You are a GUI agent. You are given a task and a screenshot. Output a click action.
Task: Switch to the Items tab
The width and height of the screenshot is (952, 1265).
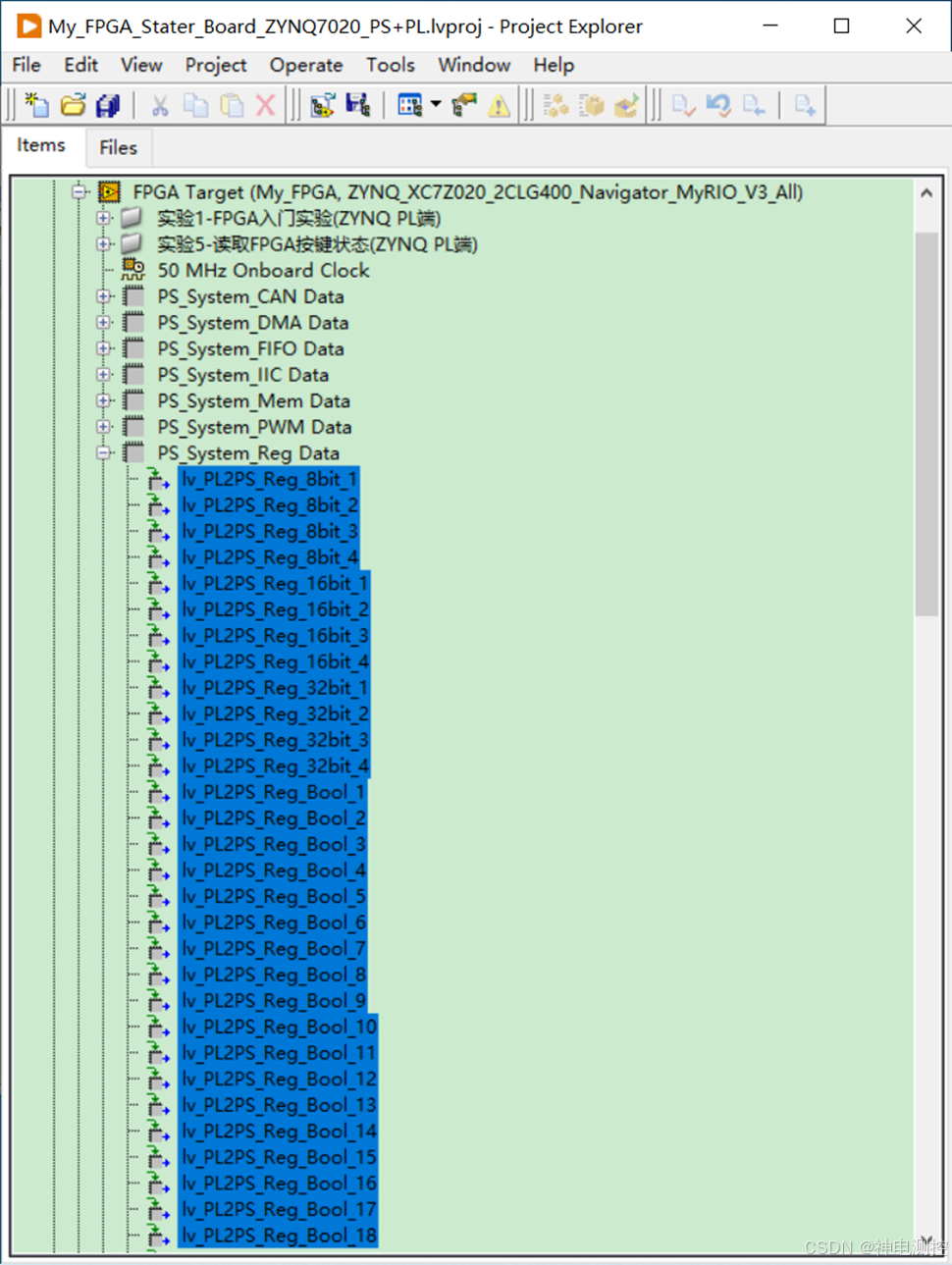click(41, 145)
